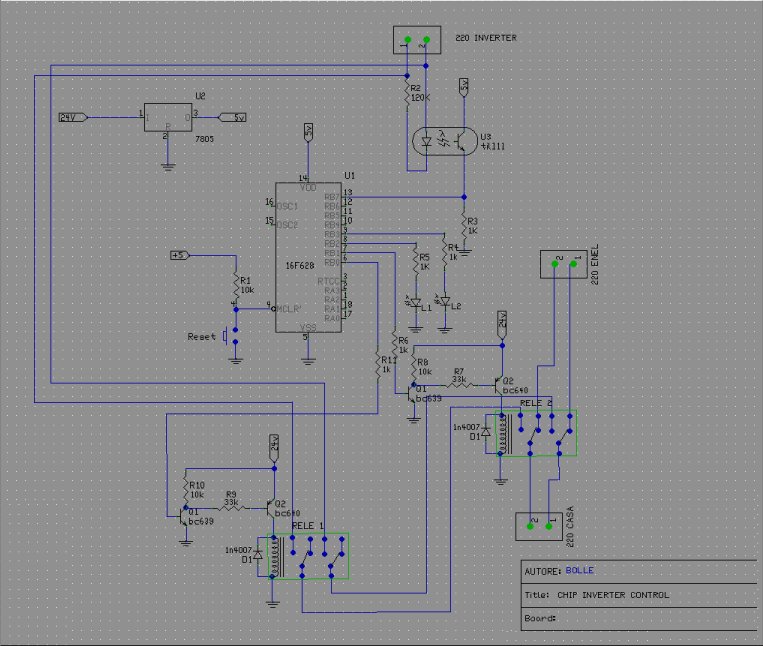763x646 pixels.
Task: Select the 24V input port tag
Action: [x=73, y=117]
